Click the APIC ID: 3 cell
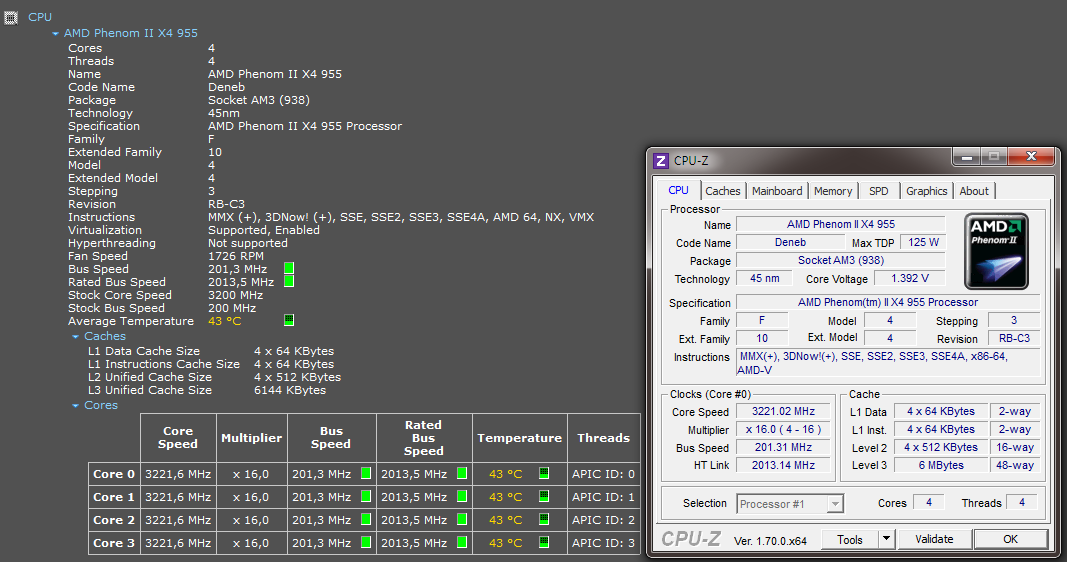1067x562 pixels. [604, 543]
